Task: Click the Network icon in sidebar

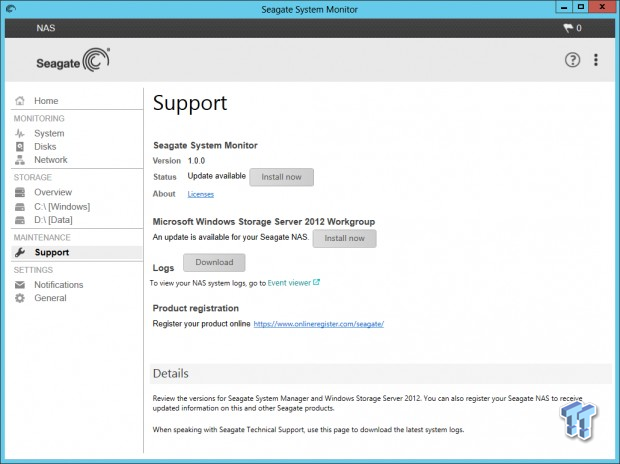Action: click(20, 159)
